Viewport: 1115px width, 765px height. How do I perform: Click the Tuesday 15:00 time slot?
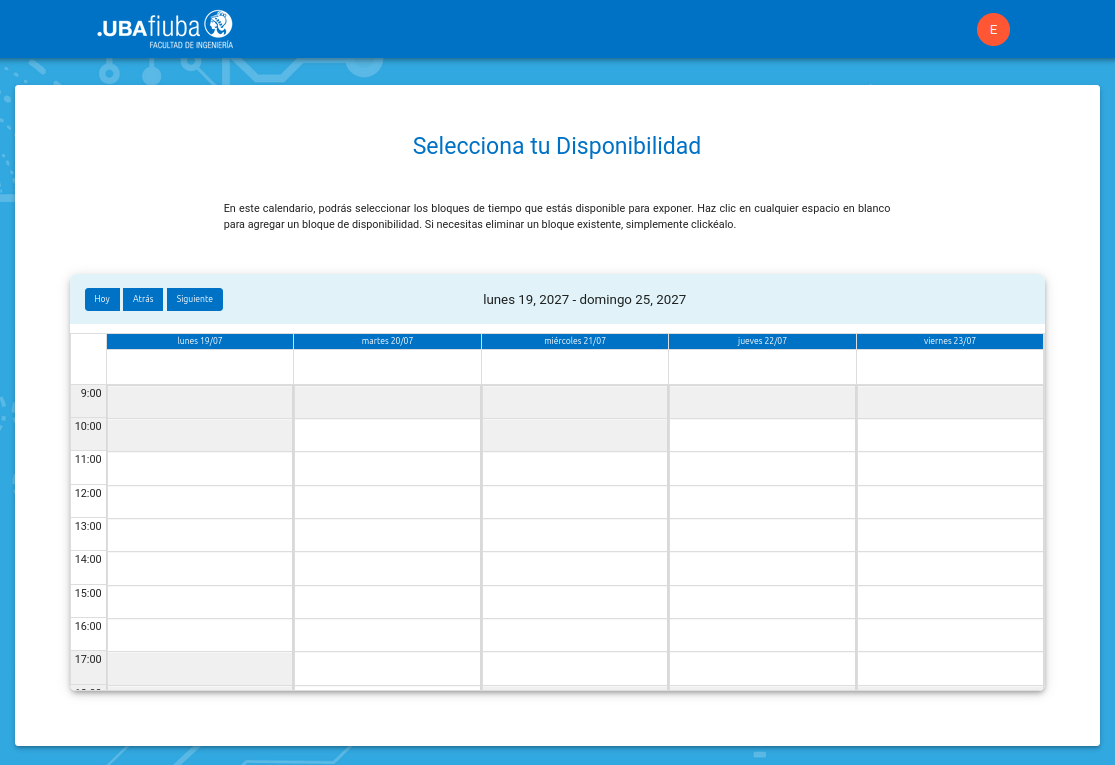coord(387,602)
